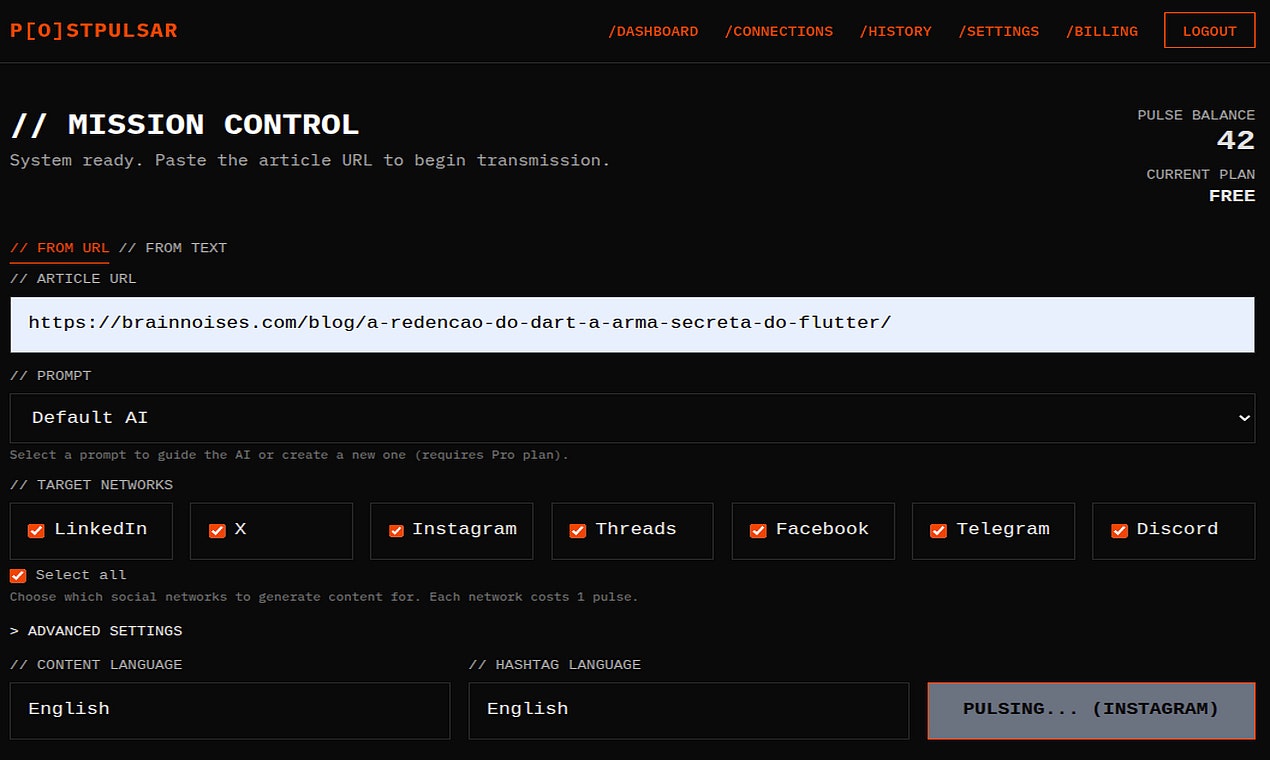Toggle the Threads checkbox
Image resolution: width=1270 pixels, height=760 pixels.
point(578,530)
